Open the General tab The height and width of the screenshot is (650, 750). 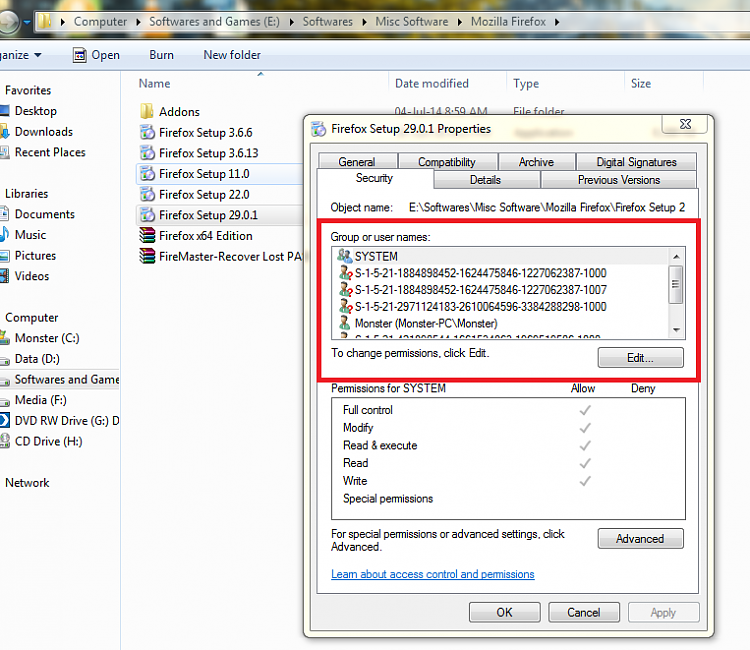(356, 162)
